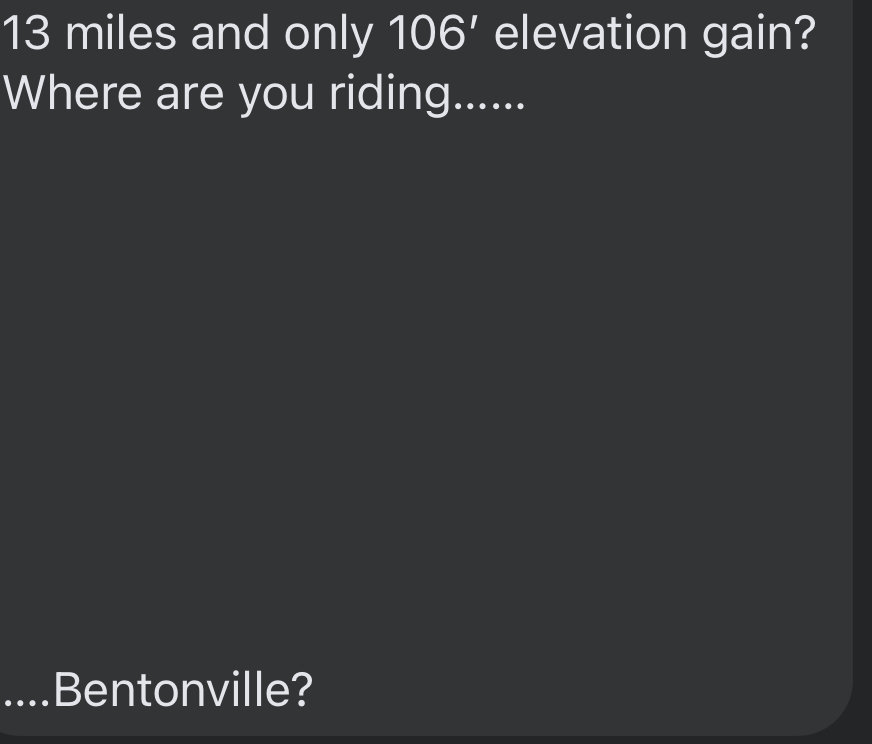Screen dimensions: 872x744
Task: Click the dark strip right of the bubble
Action: coord(863,372)
